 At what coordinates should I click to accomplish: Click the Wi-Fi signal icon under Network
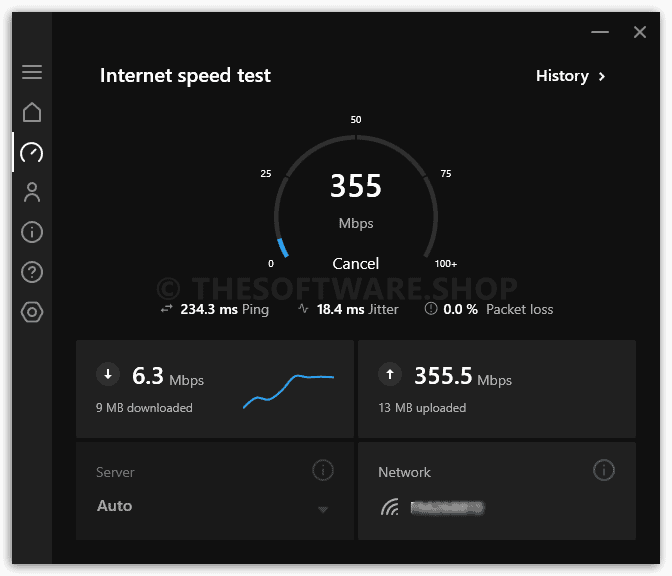tap(390, 507)
